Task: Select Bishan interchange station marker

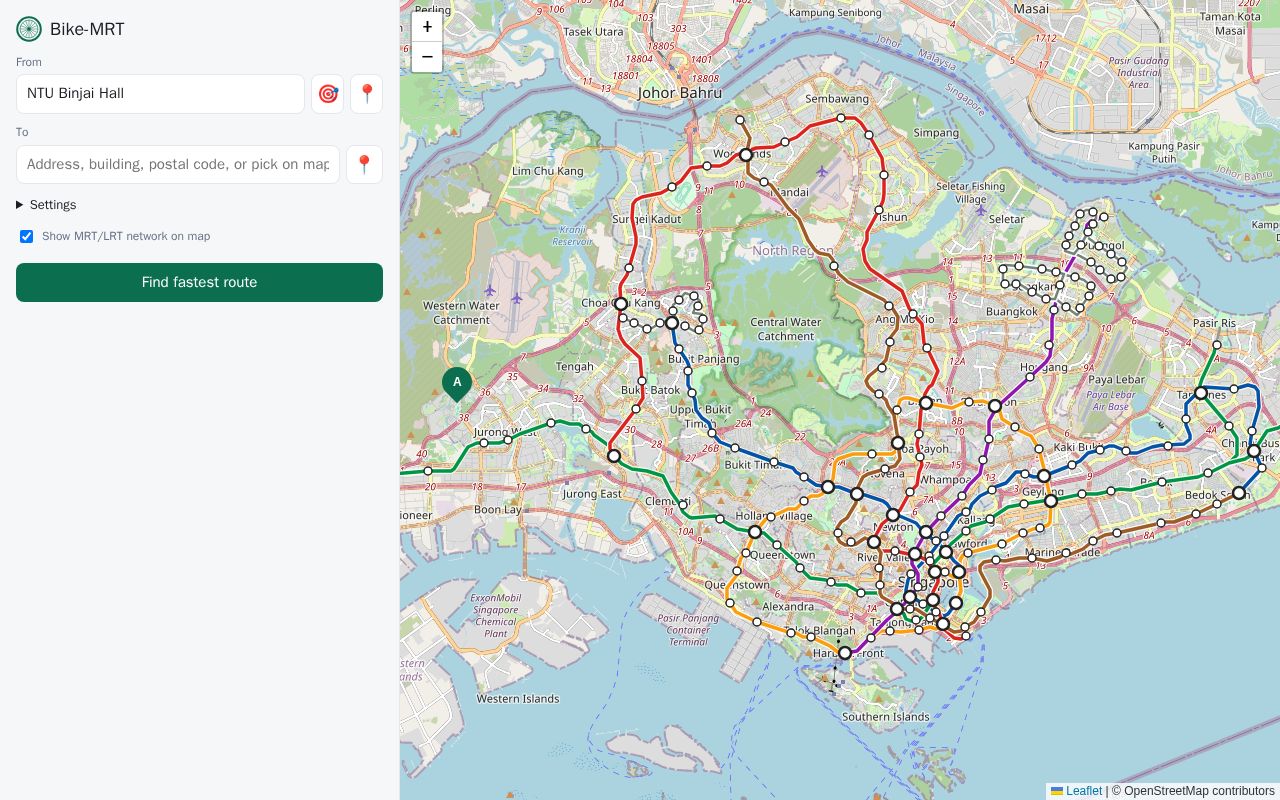Action: [926, 403]
